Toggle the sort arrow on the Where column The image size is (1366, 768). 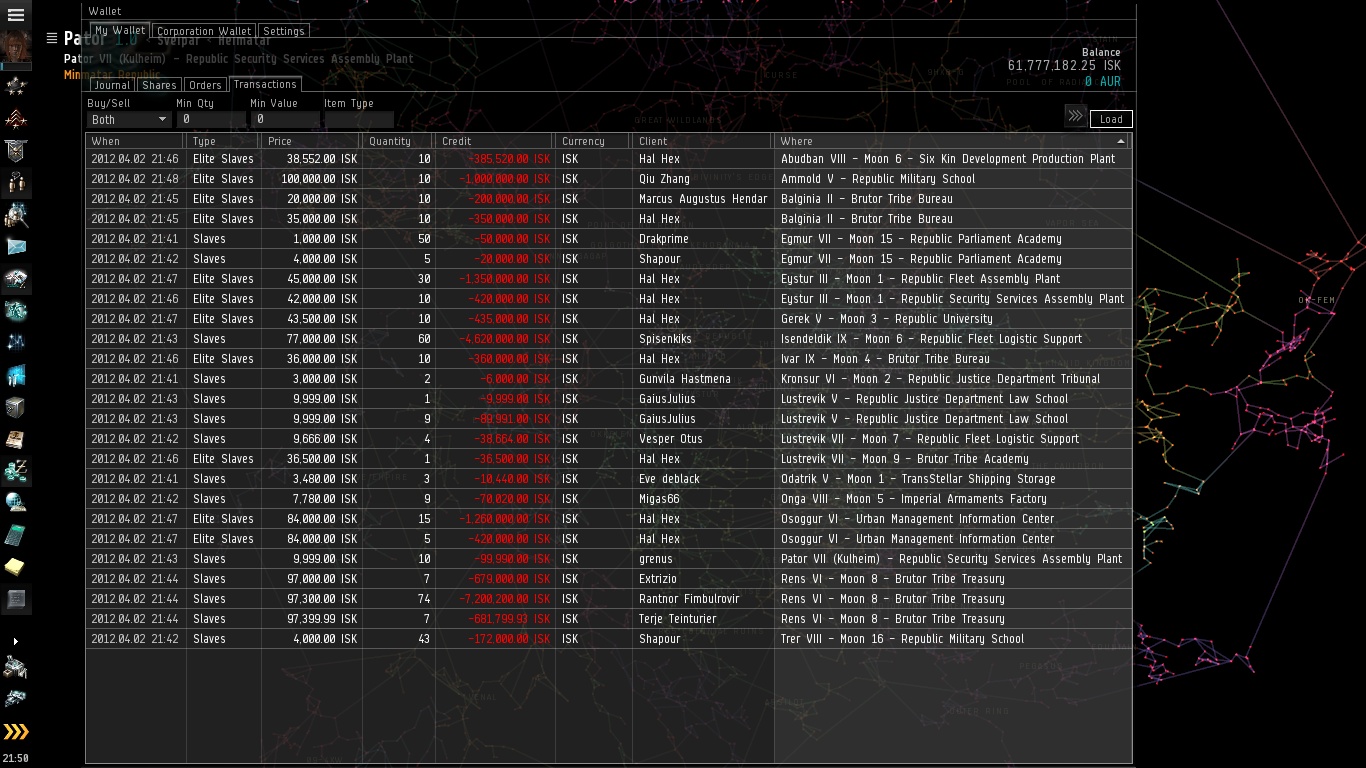click(x=1121, y=141)
